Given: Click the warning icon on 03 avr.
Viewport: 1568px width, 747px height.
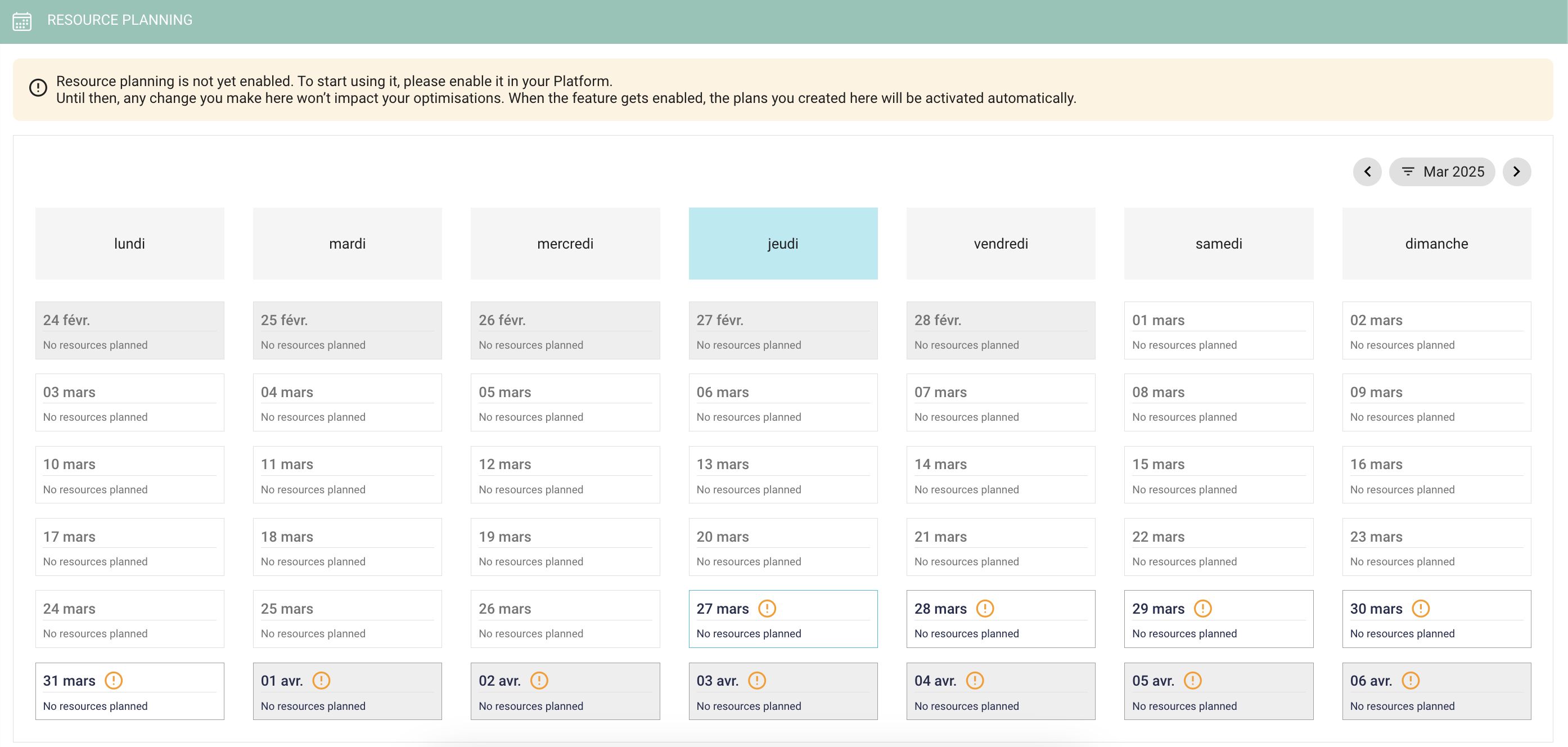Looking at the screenshot, I should [x=757, y=680].
